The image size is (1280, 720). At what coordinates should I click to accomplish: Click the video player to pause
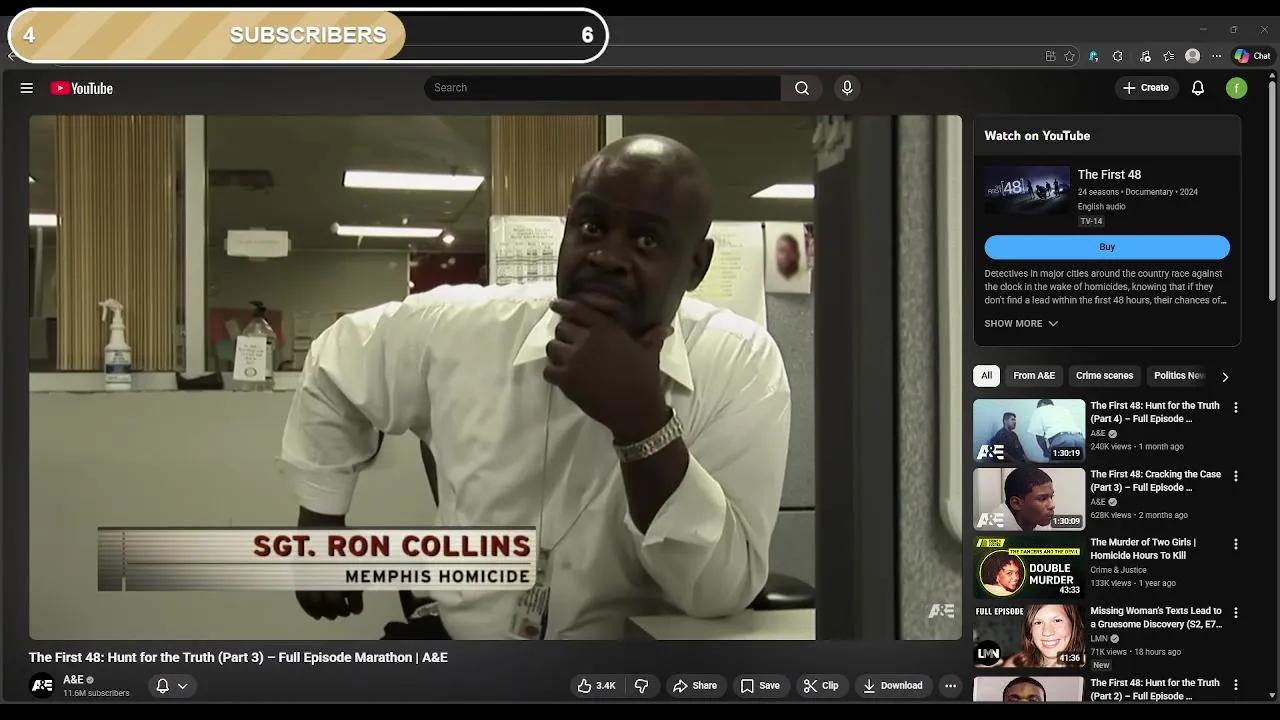[495, 377]
